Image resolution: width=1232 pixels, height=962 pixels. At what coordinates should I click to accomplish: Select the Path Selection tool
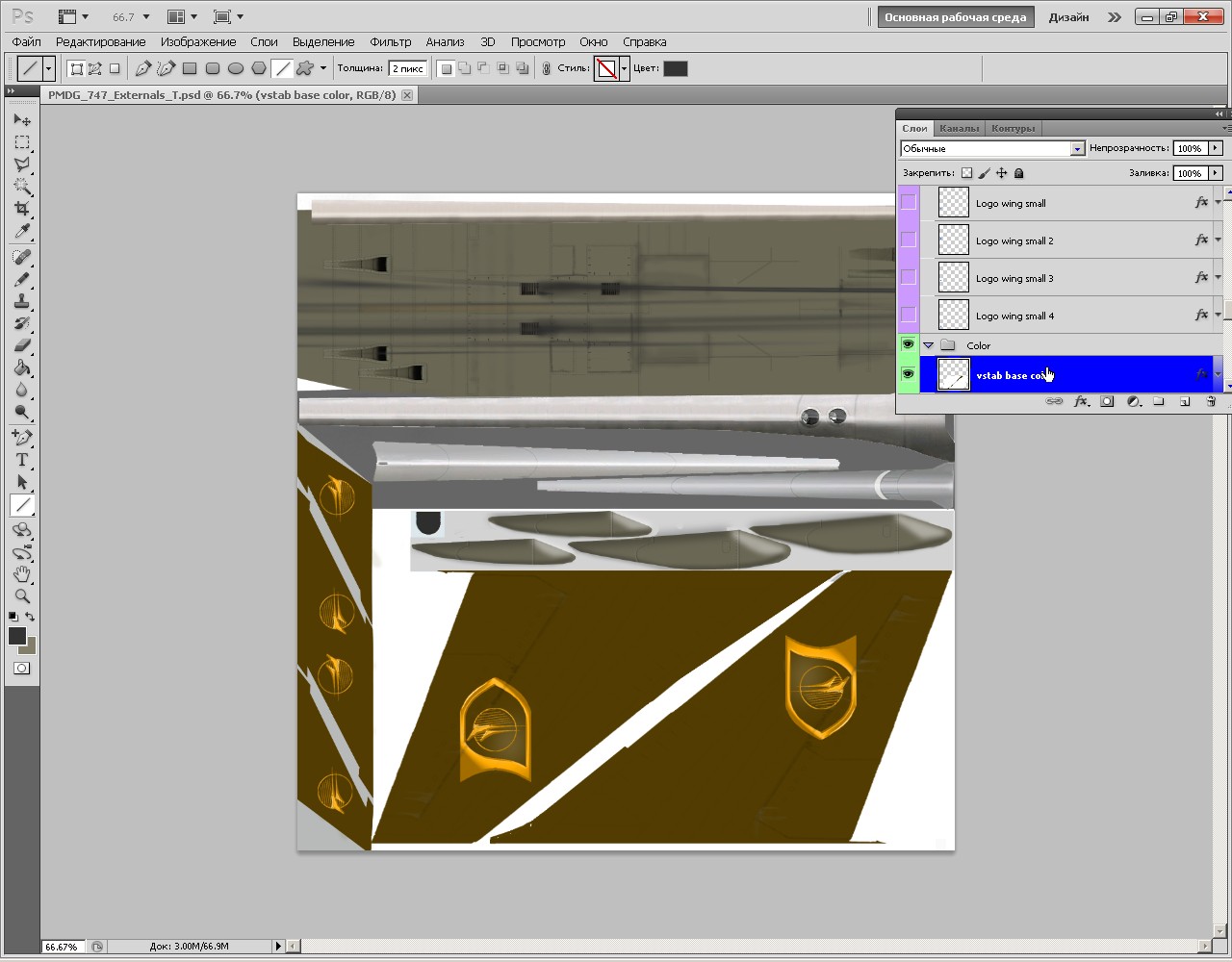22,483
